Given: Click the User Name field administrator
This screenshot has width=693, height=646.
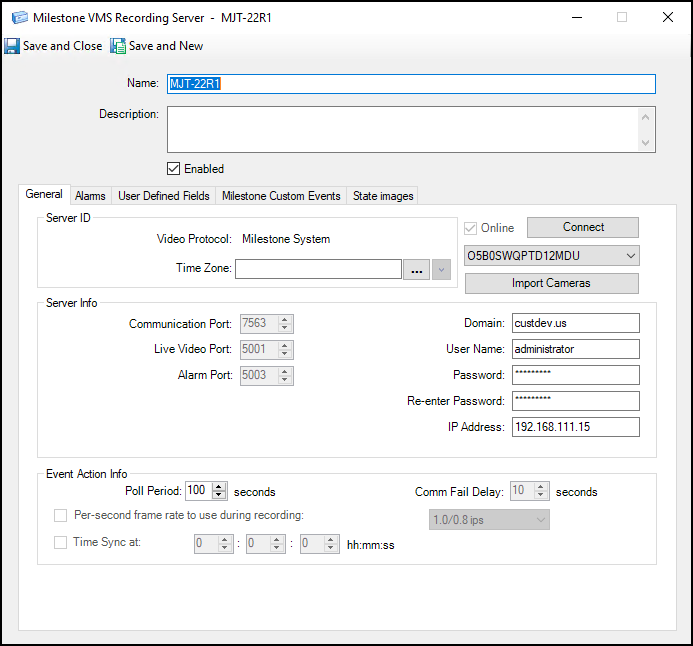Looking at the screenshot, I should tap(575, 349).
